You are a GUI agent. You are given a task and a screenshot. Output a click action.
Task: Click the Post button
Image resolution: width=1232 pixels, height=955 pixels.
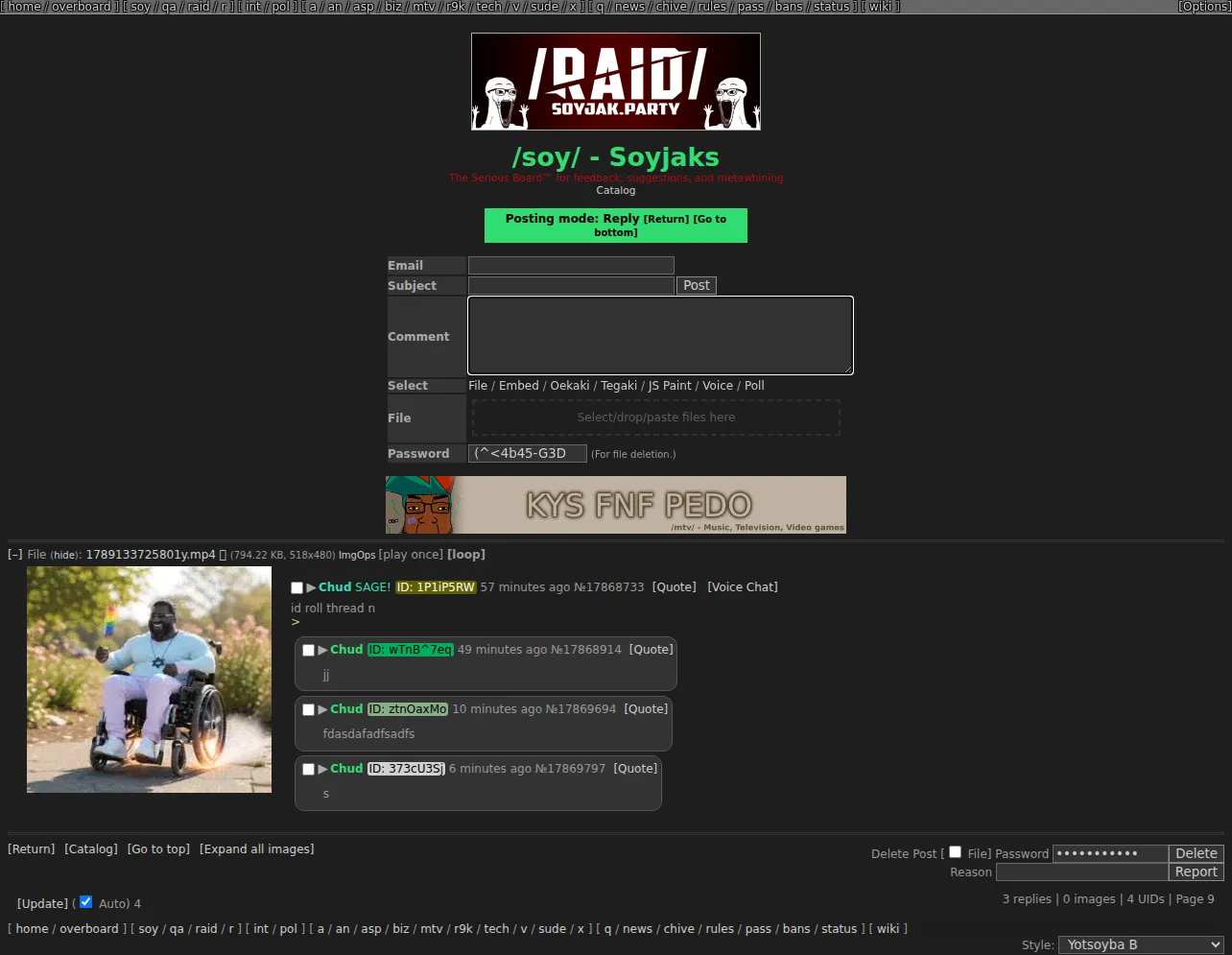pyautogui.click(x=697, y=285)
